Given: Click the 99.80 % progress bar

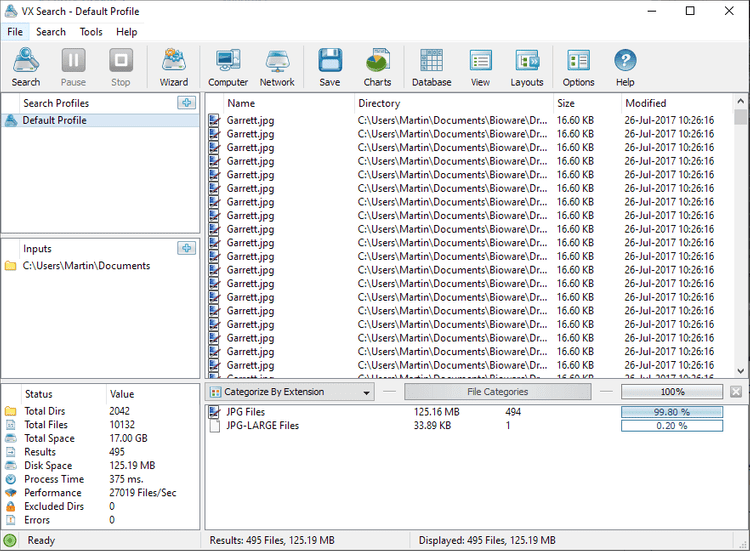Looking at the screenshot, I should tap(672, 412).
